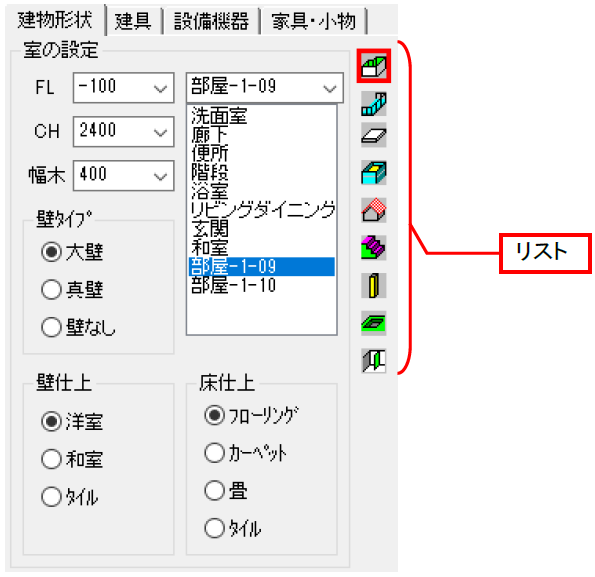Open the 設備機器 tab
Viewport: 595px width, 577px height.
(211, 21)
